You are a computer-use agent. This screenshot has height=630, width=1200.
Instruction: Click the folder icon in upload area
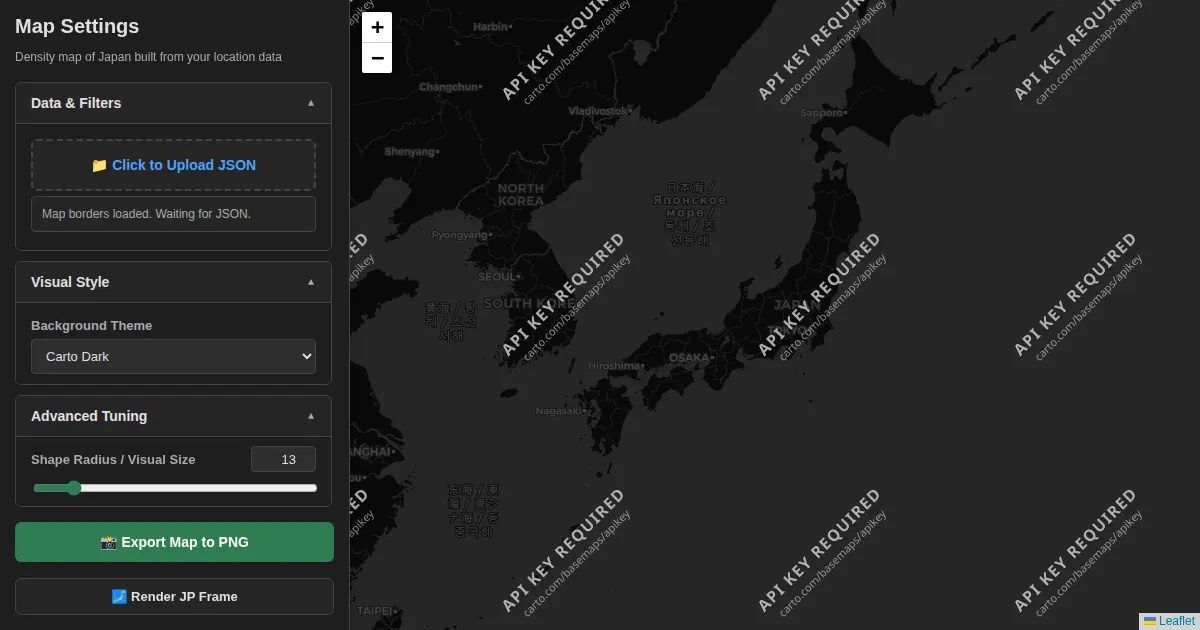99,165
